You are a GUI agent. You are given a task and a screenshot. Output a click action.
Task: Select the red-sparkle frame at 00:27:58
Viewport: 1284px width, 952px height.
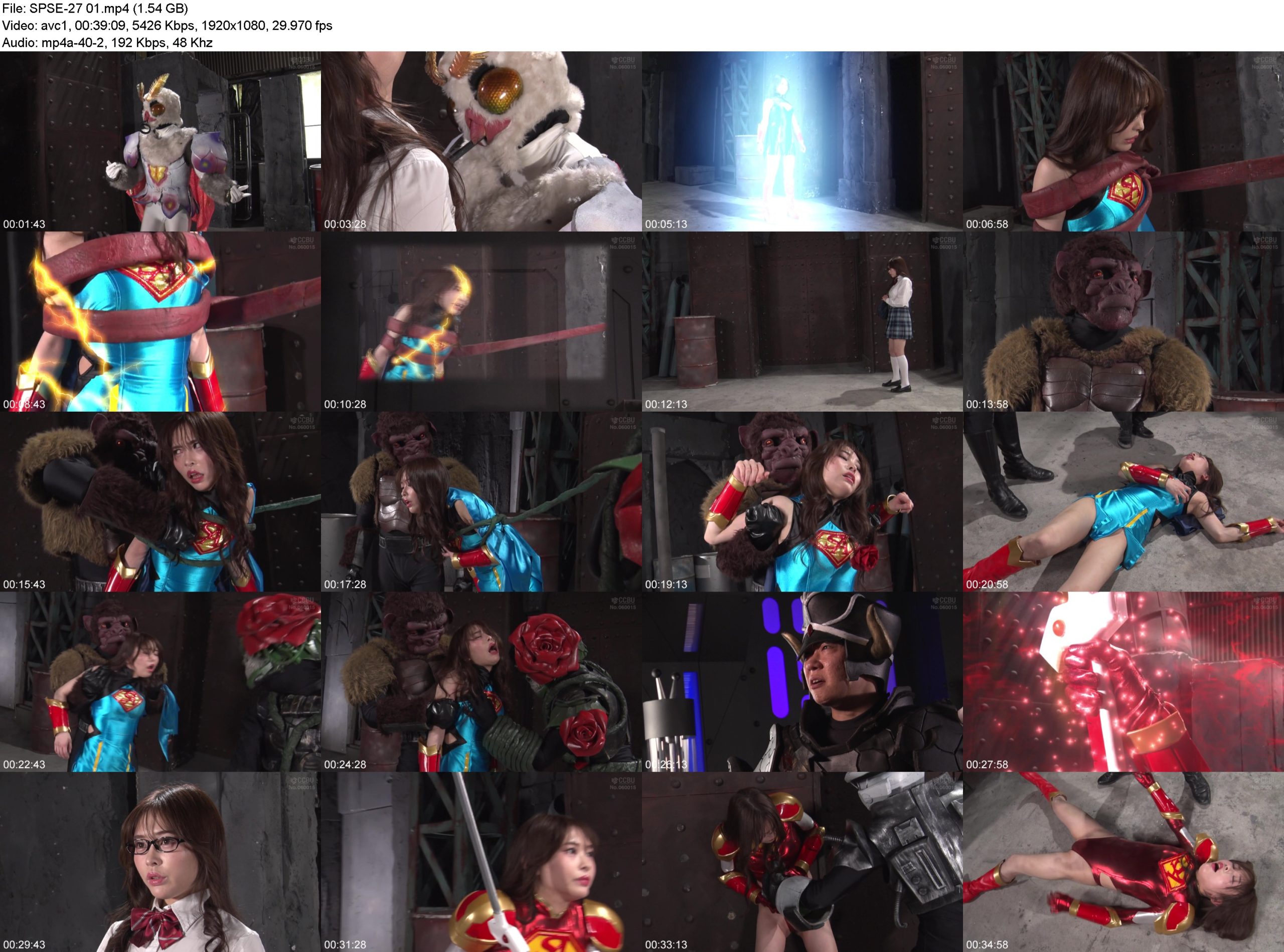[1123, 682]
